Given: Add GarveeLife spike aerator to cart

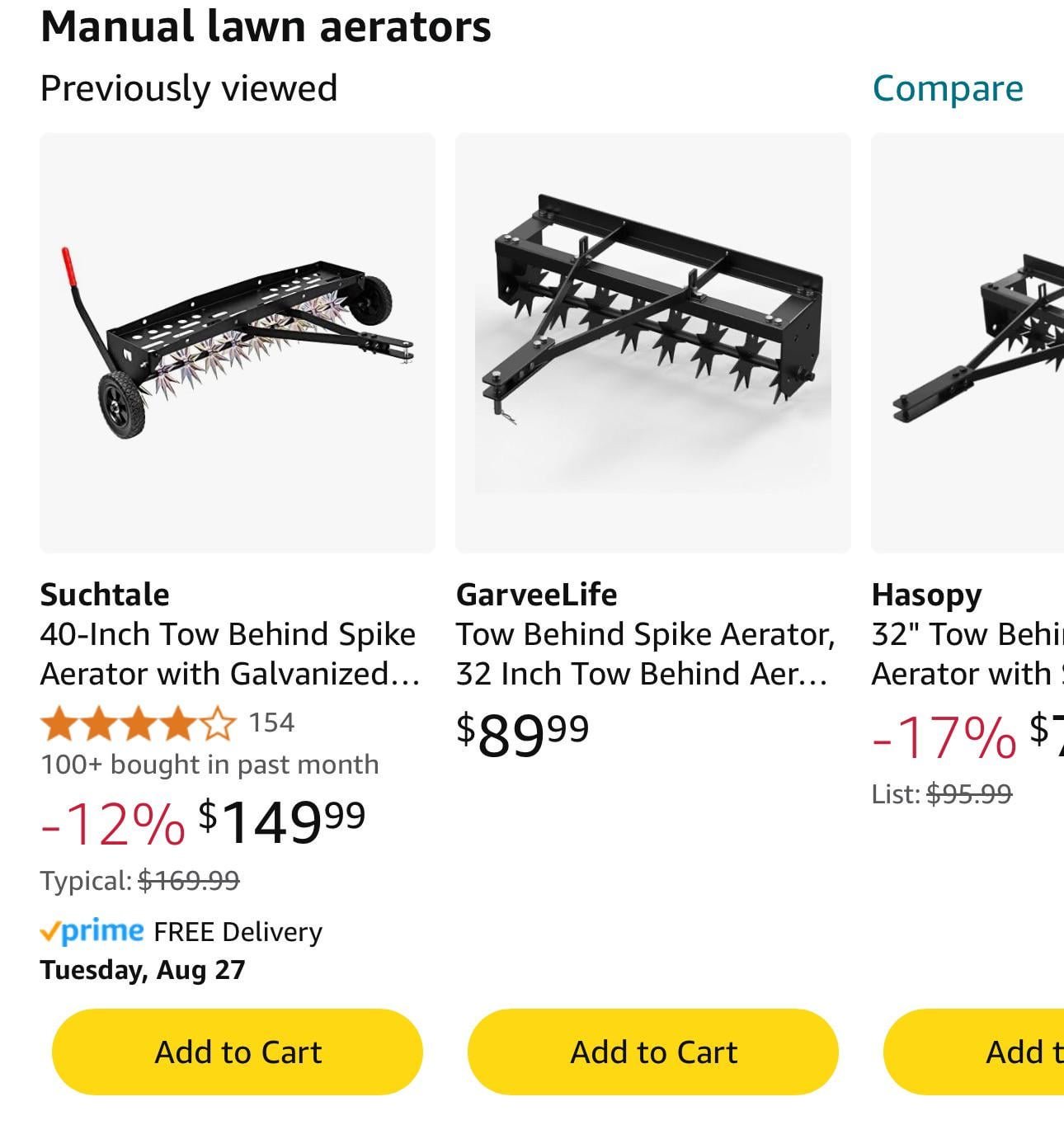Looking at the screenshot, I should [x=652, y=1052].
